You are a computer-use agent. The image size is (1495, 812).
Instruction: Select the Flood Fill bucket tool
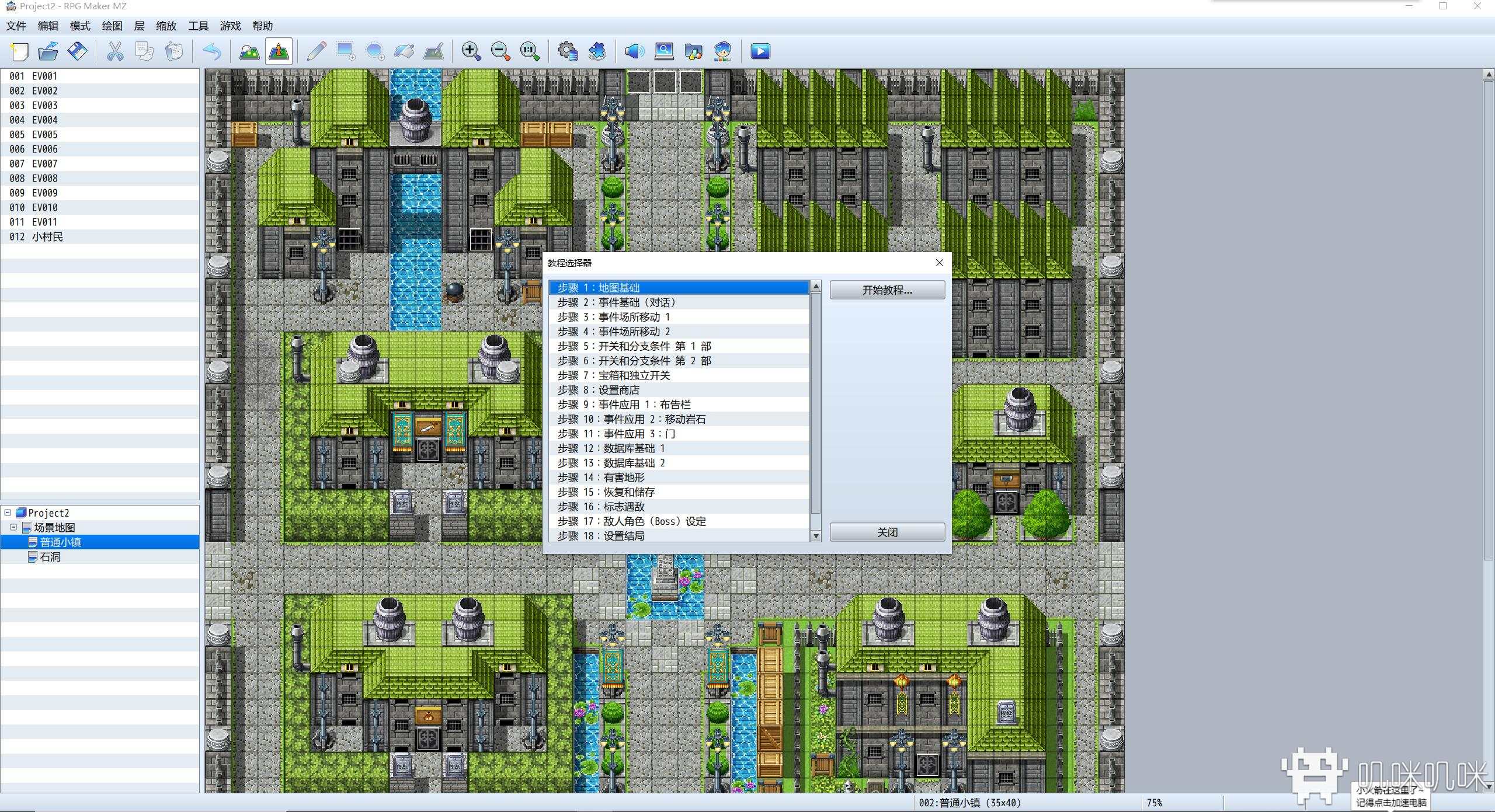tap(404, 51)
